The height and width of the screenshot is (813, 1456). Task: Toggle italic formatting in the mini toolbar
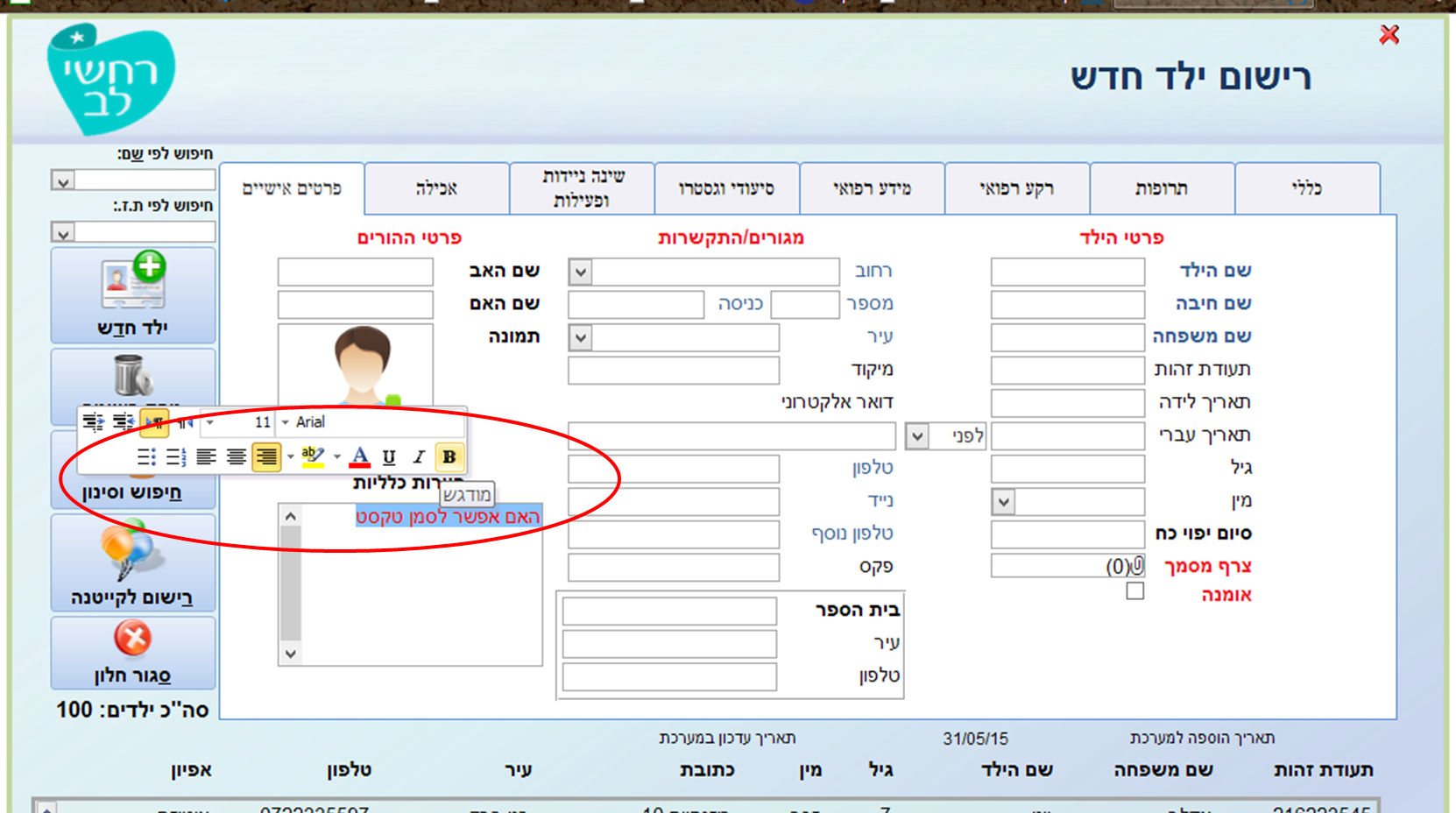click(419, 456)
